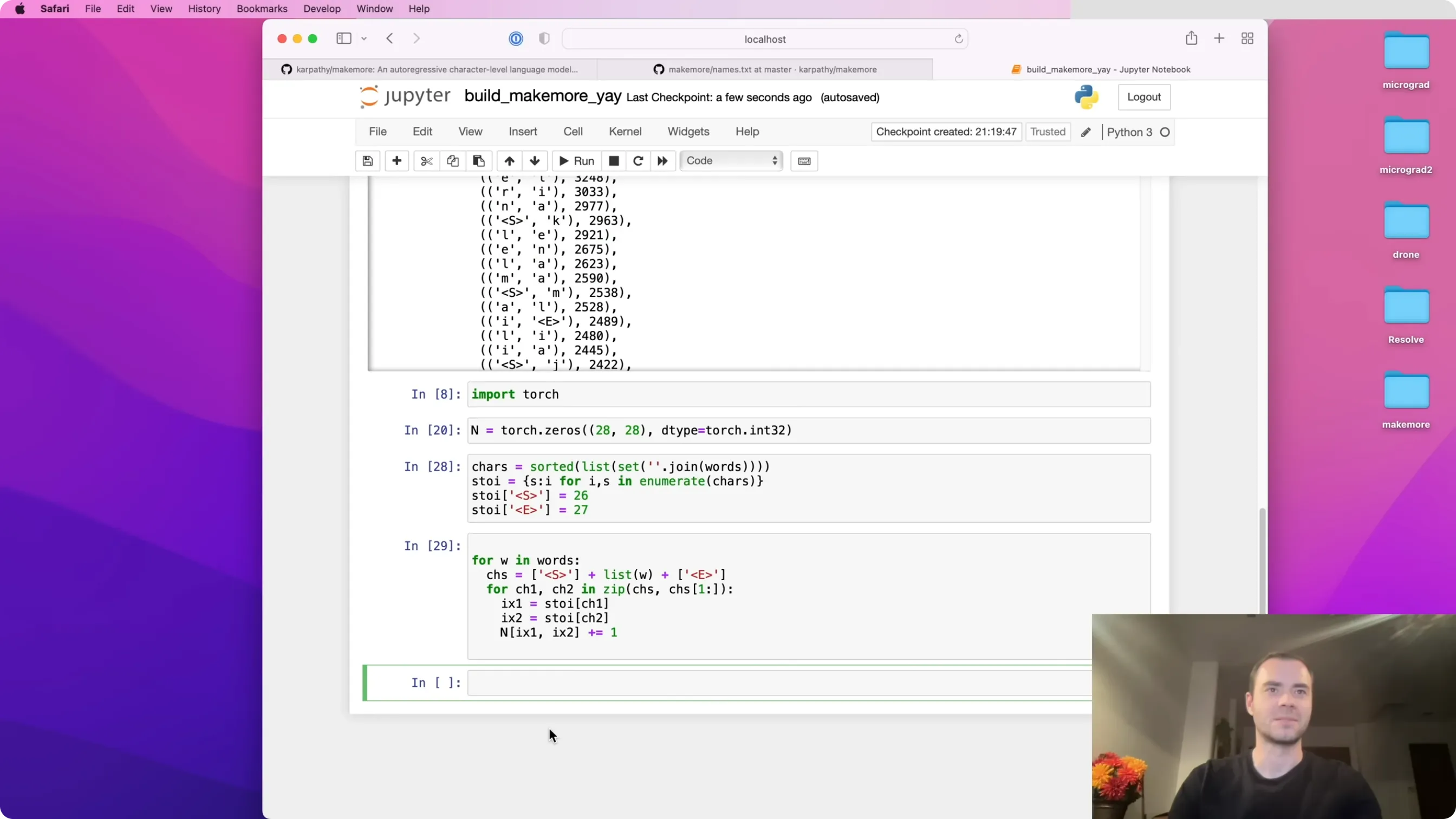Click the Jupyter logo
The image size is (1456, 819).
(x=405, y=96)
